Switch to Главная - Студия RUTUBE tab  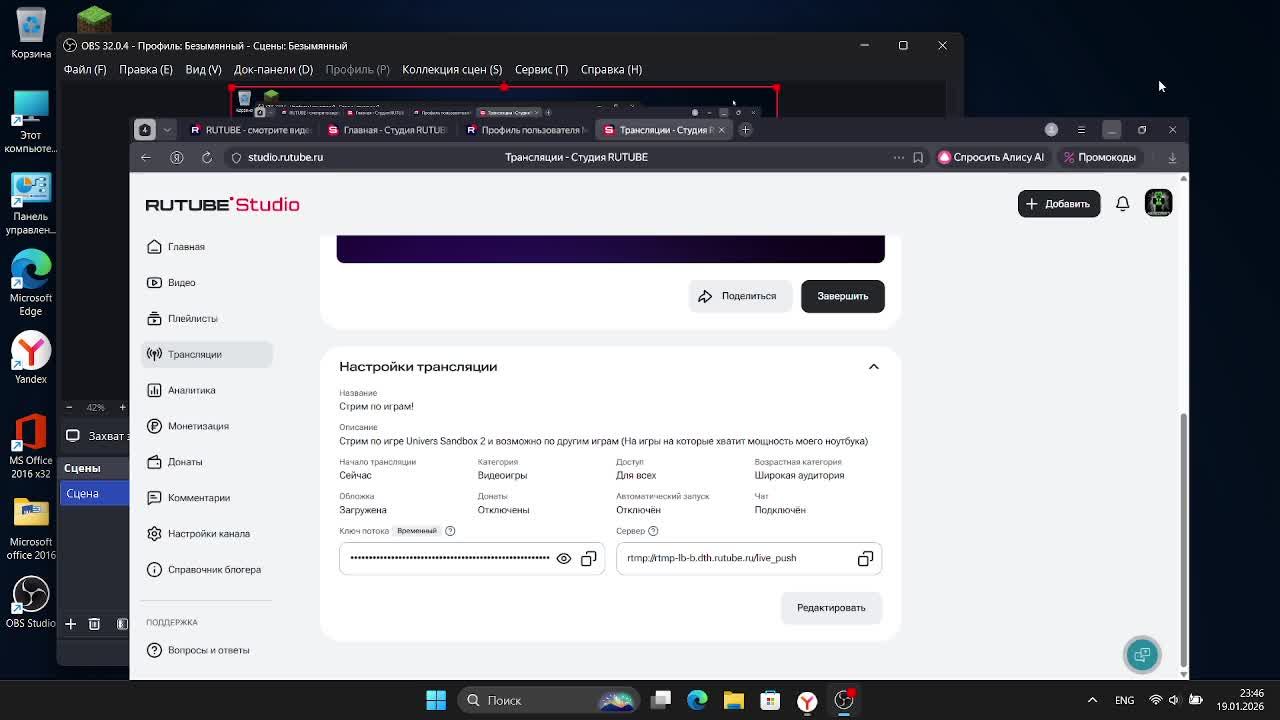[x=390, y=130]
